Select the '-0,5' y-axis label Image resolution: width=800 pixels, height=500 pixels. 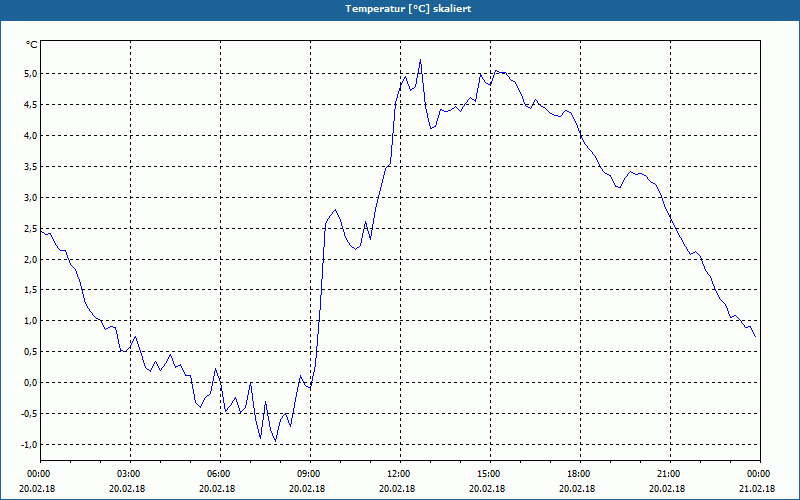point(30,414)
